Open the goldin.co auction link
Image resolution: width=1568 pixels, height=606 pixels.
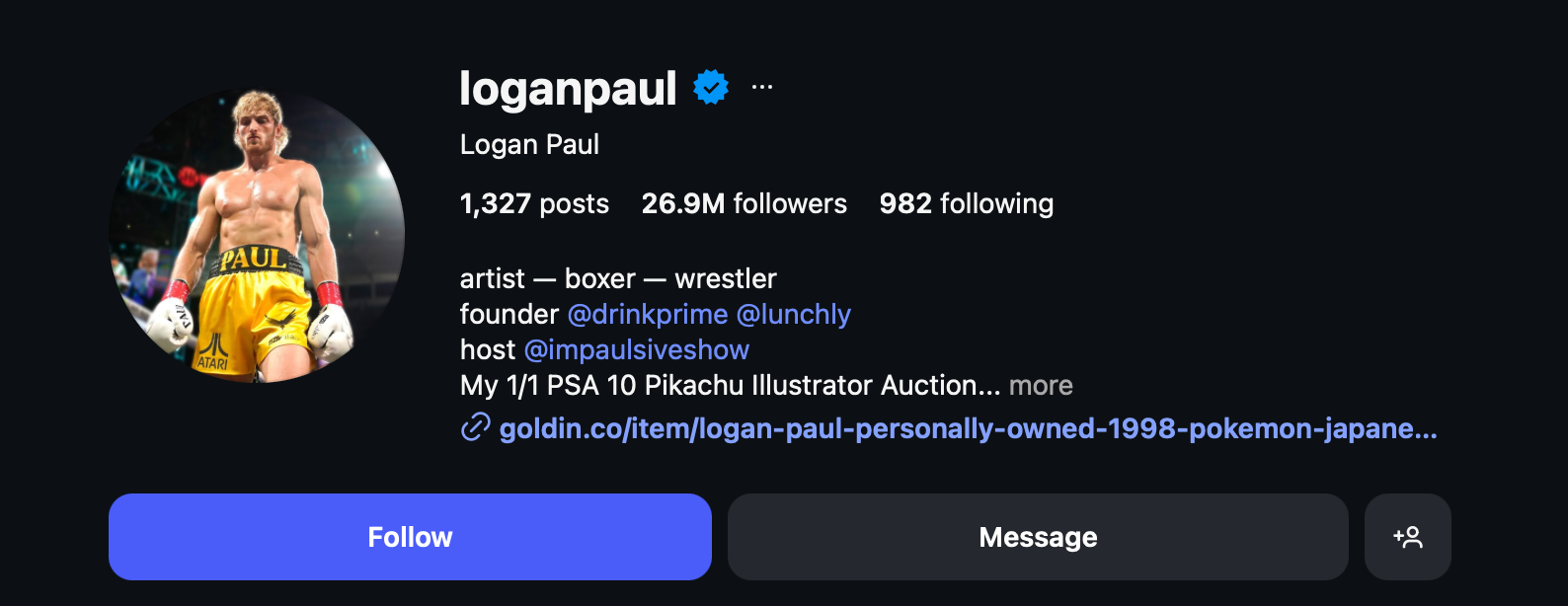(969, 428)
